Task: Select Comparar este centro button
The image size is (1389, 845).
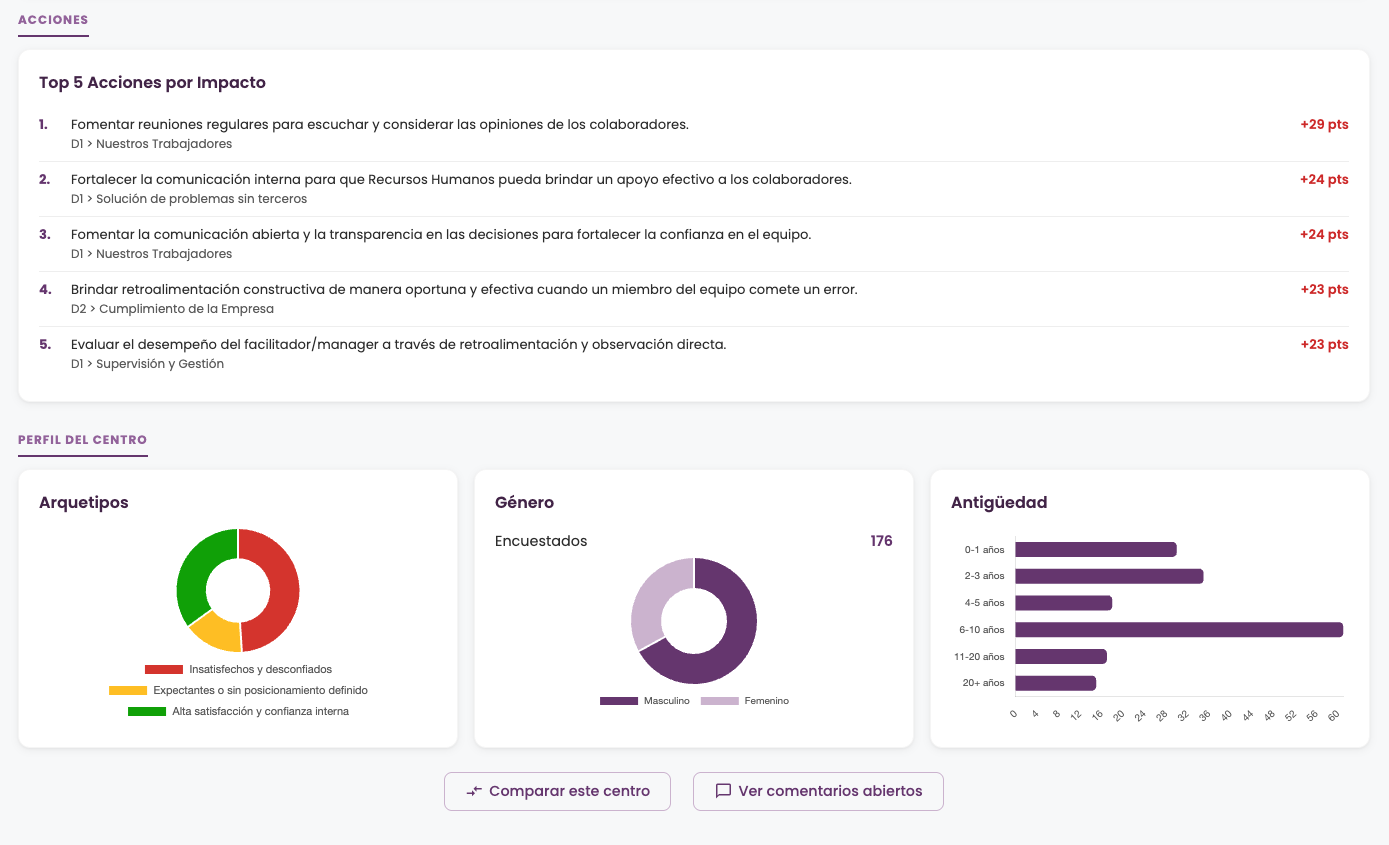Action: tap(557, 791)
